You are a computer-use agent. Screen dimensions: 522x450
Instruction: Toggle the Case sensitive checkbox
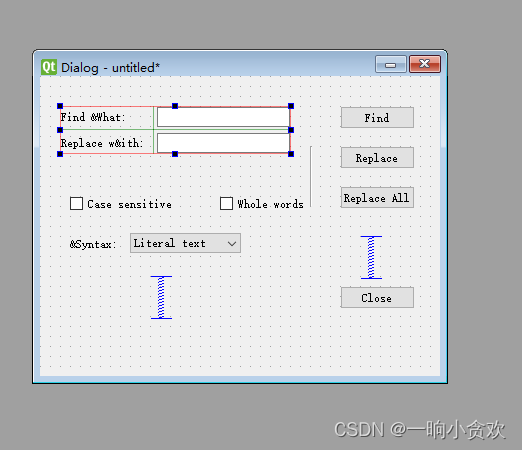[76, 203]
